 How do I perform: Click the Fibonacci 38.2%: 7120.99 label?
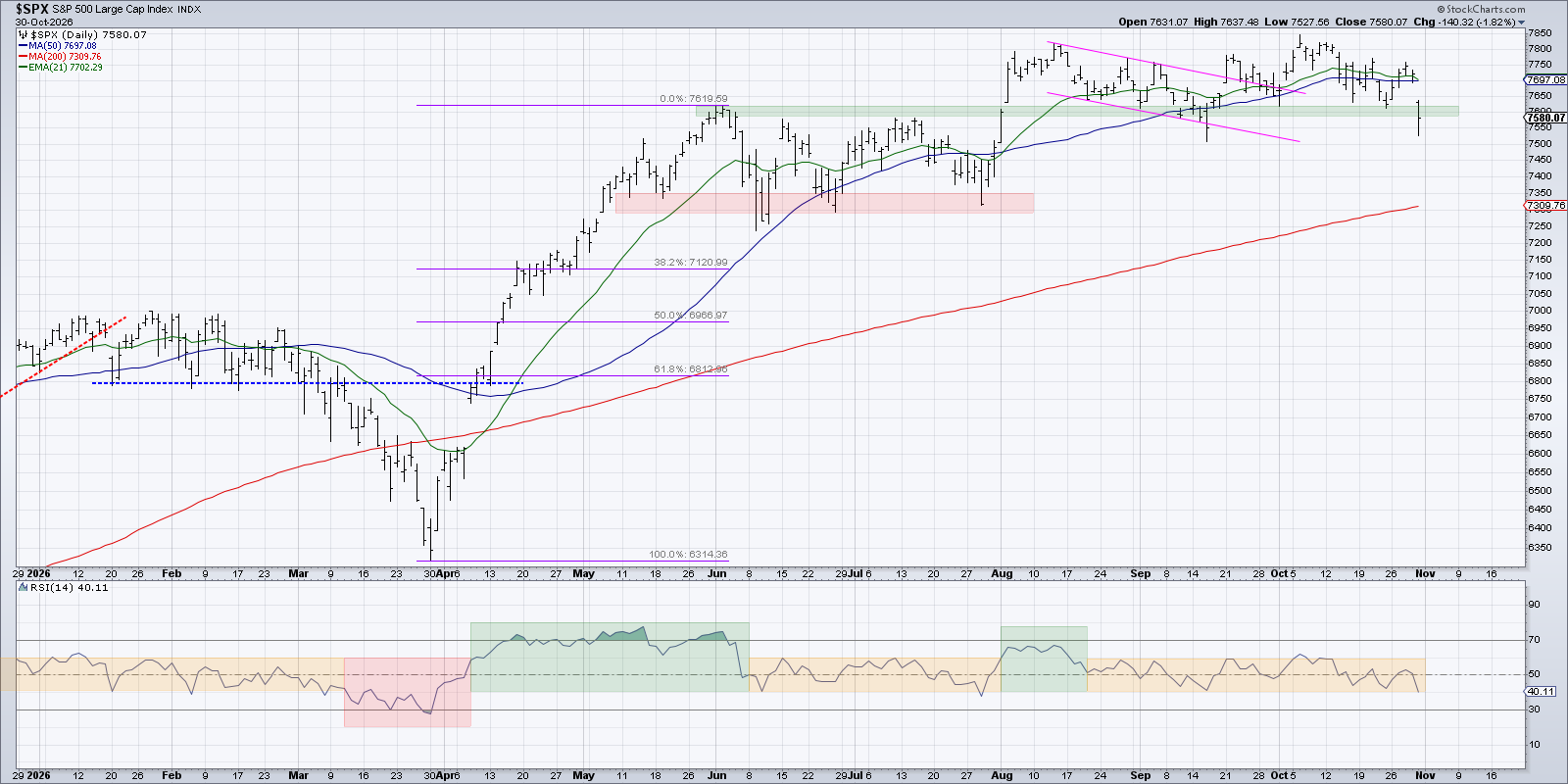(691, 263)
